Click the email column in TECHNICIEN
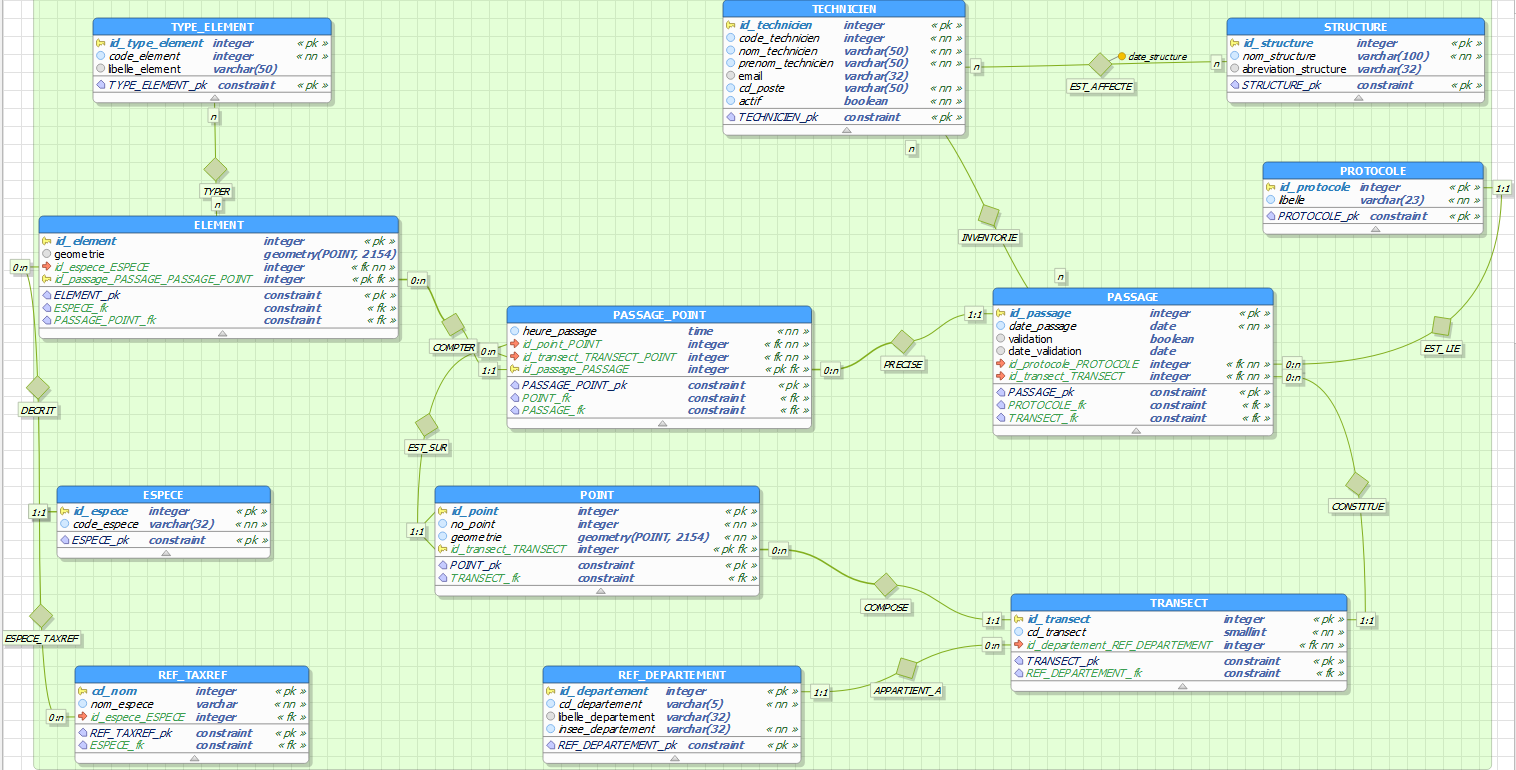 (x=844, y=75)
